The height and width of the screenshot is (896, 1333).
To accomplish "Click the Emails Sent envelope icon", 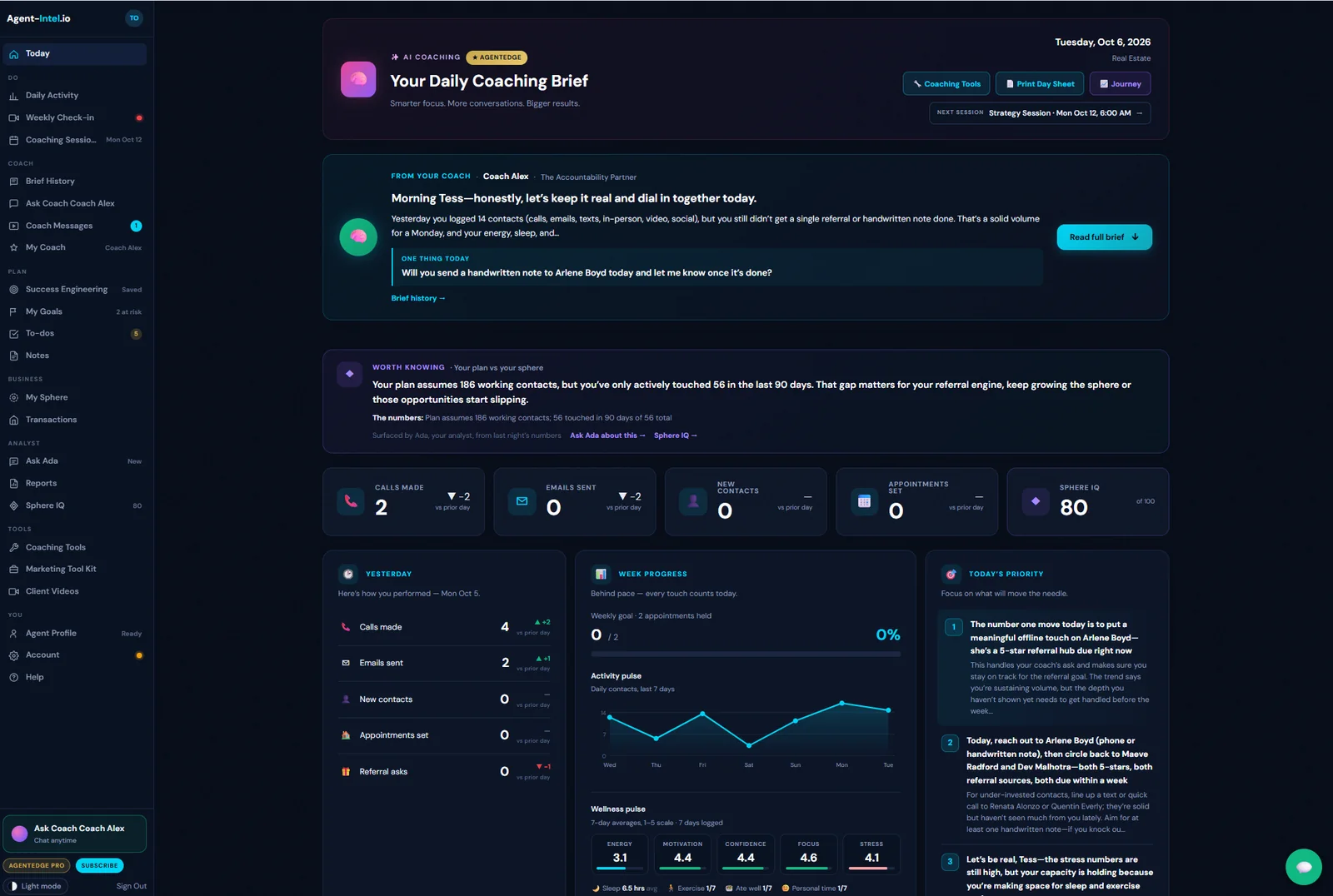I will pos(522,501).
